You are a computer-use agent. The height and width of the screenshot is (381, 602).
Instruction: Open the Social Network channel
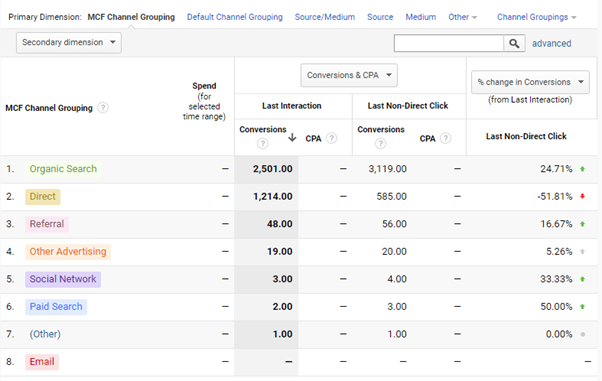point(63,279)
